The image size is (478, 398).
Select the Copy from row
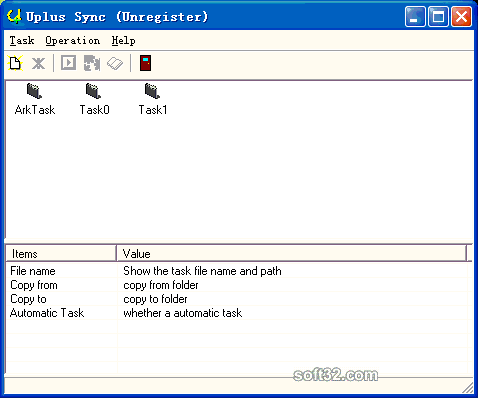pos(237,285)
